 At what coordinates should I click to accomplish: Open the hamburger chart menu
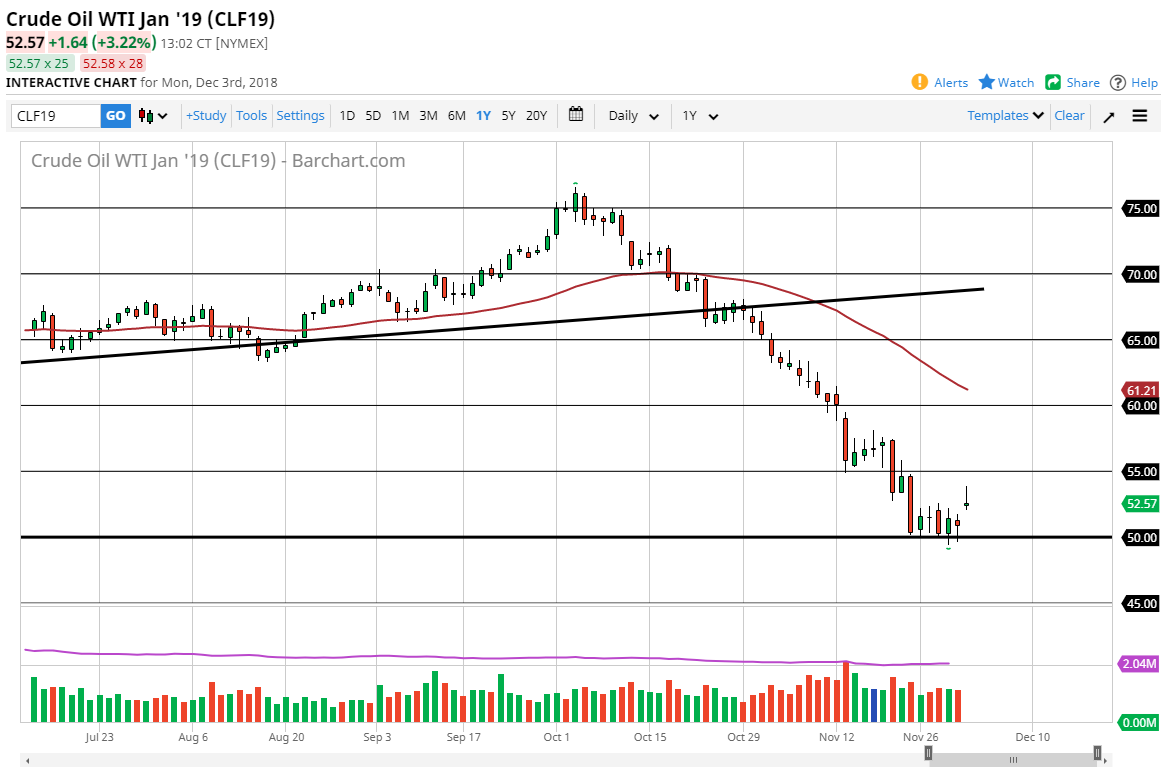[x=1140, y=116]
